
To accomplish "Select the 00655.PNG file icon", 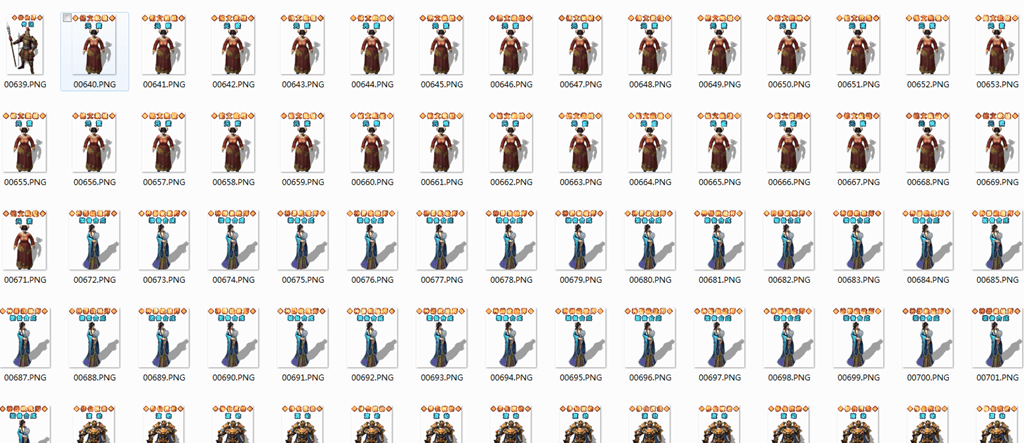I will (x=24, y=144).
